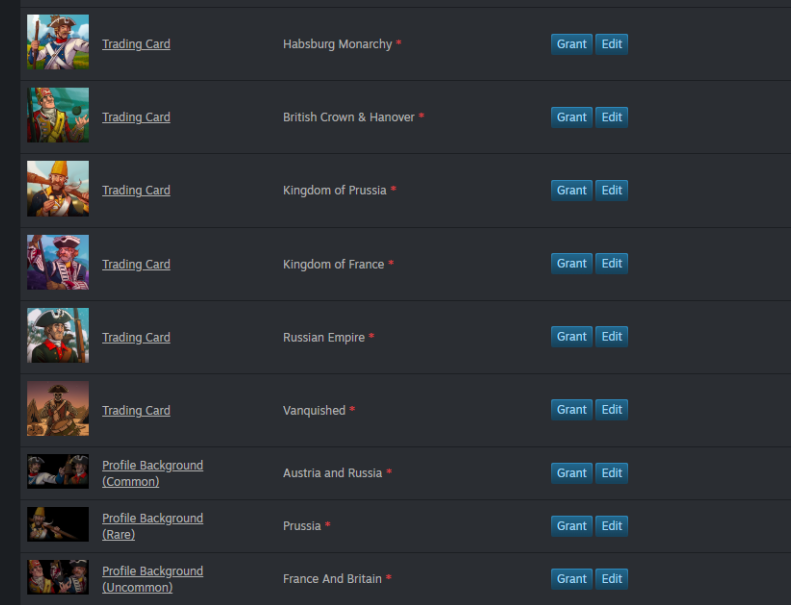Open Trading Card link for Habsburg Monarchy
Image resolution: width=791 pixels, height=605 pixels.
(x=136, y=44)
